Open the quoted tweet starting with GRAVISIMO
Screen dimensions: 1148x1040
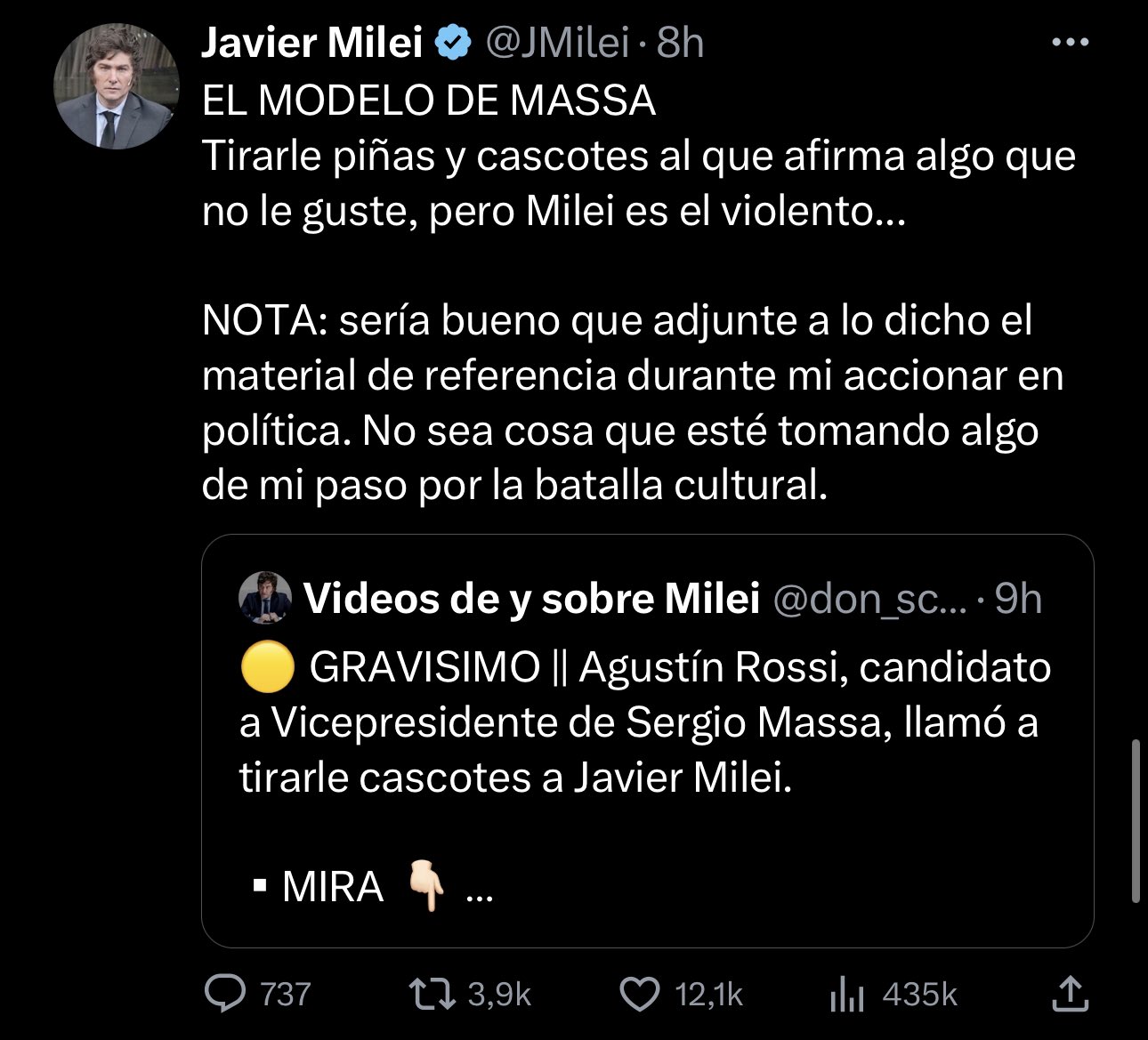coord(645,722)
